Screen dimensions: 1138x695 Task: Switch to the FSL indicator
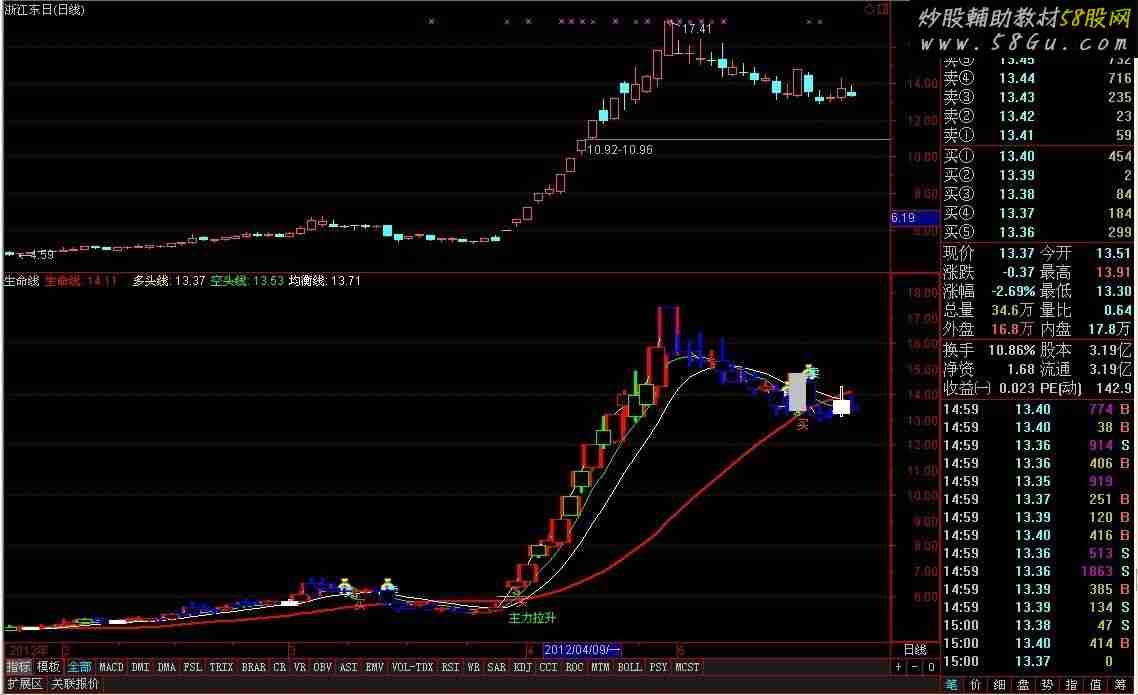point(193,667)
